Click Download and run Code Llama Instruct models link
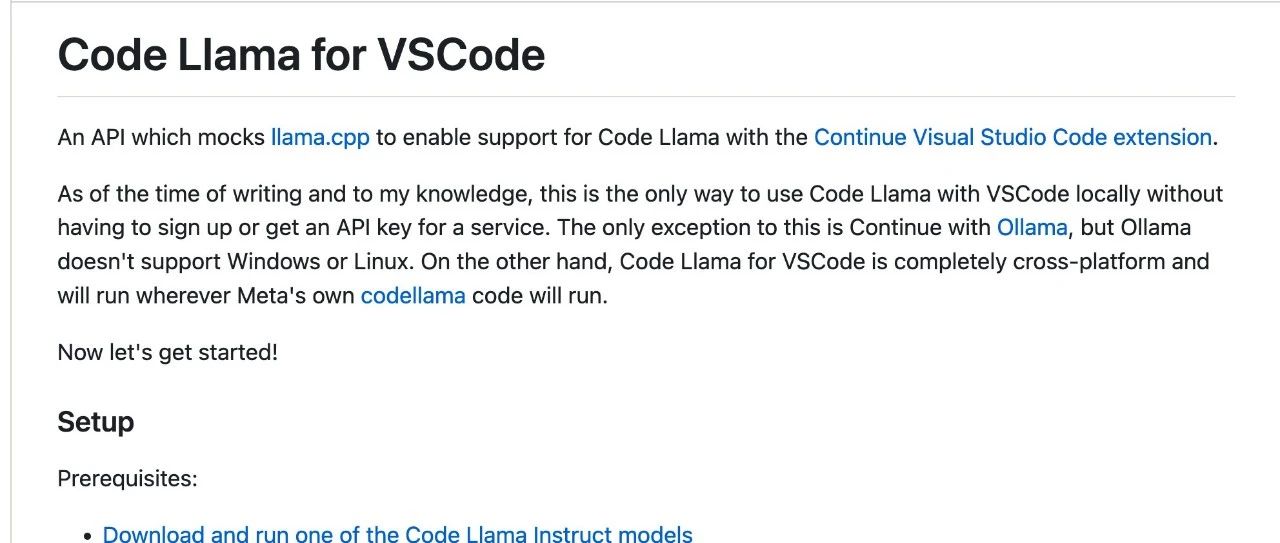 click(397, 534)
